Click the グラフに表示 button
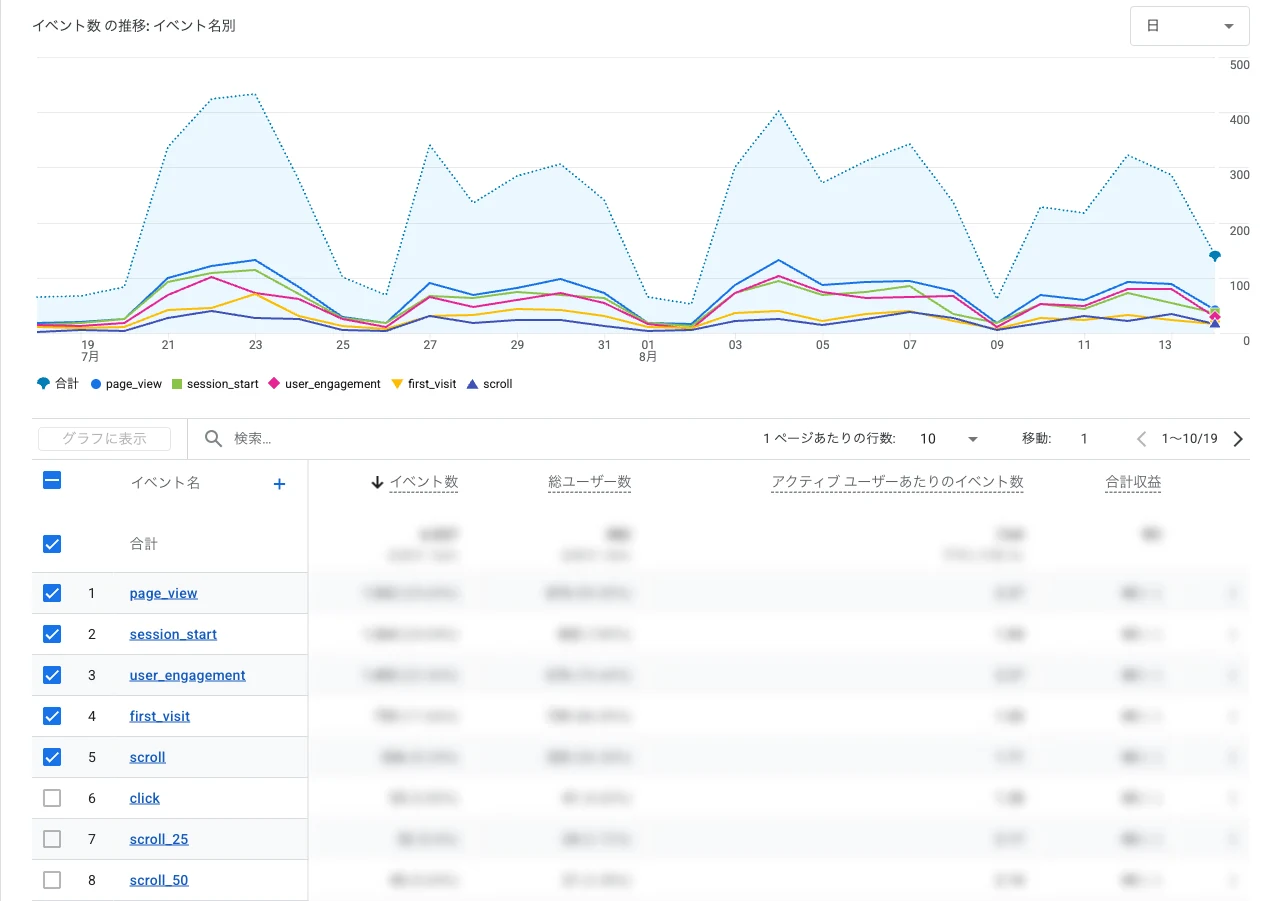This screenshot has height=901, width=1270. click(x=104, y=438)
